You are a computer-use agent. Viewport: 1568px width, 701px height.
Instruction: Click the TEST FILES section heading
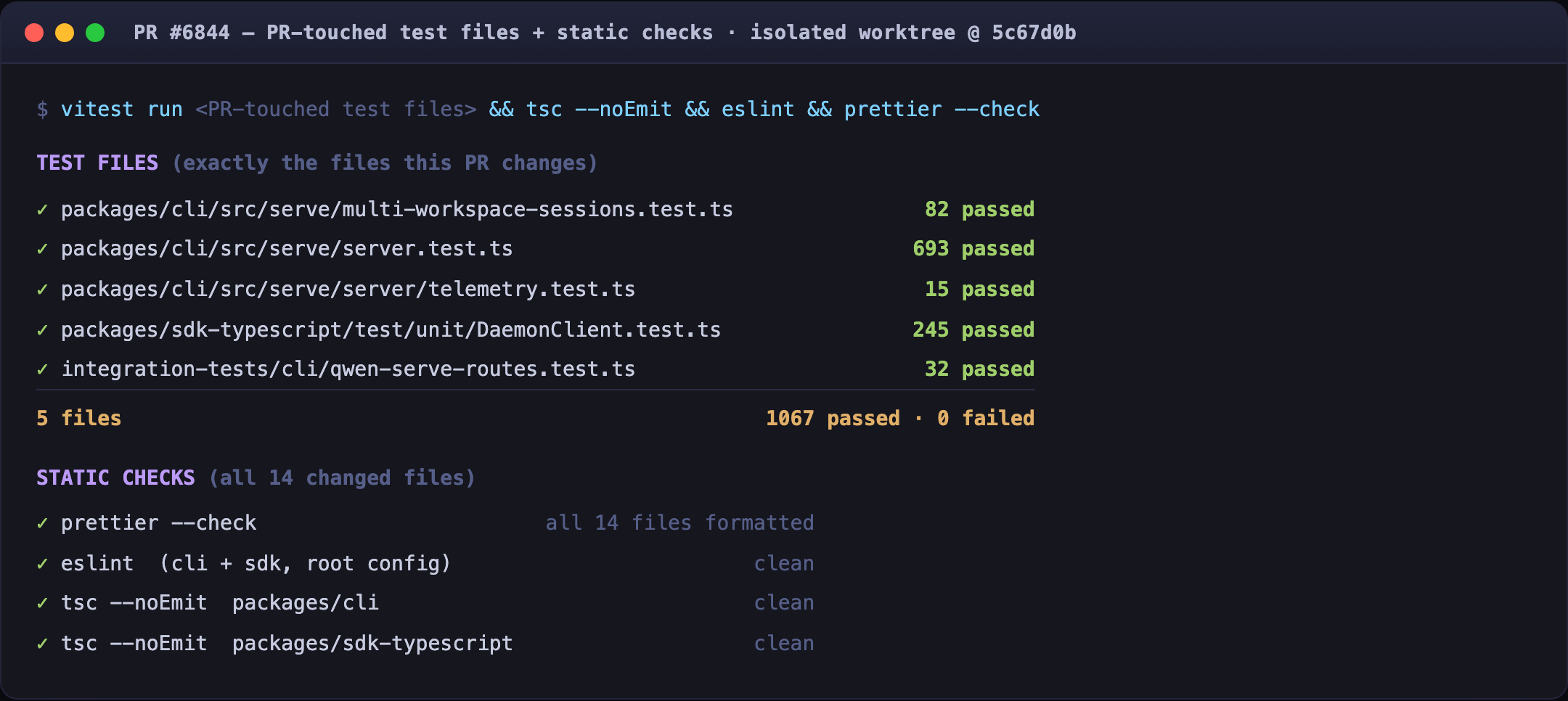(x=97, y=163)
